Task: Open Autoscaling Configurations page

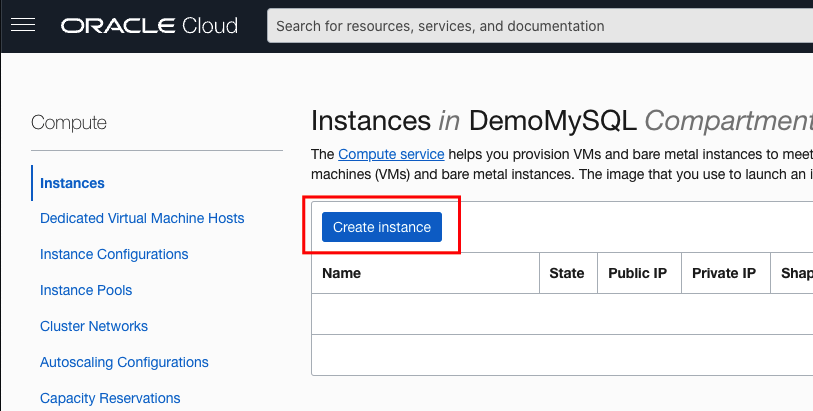Action: [x=124, y=362]
